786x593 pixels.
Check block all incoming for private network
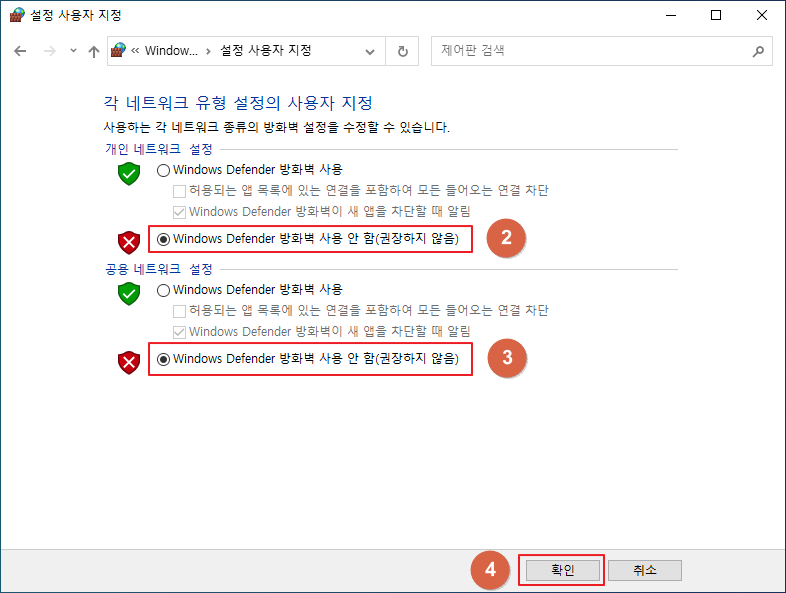tap(179, 191)
